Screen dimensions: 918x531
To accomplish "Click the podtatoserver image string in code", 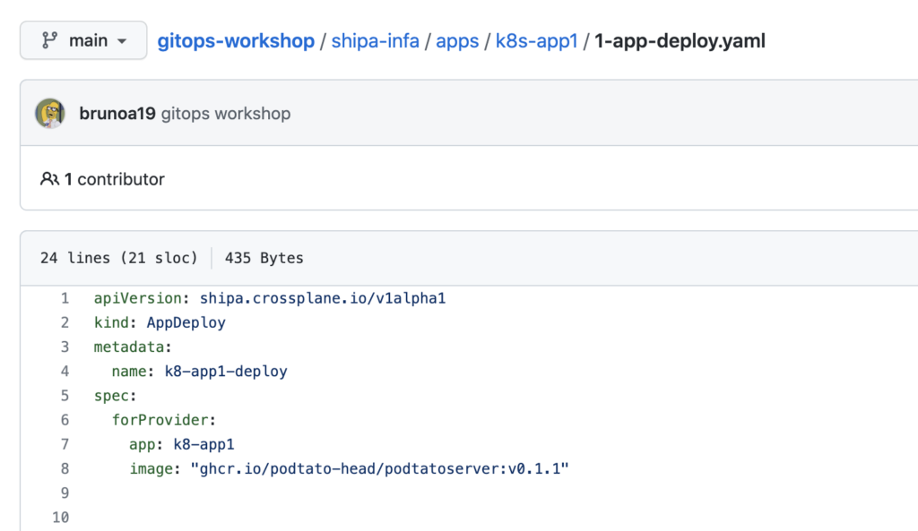I will coord(379,468).
